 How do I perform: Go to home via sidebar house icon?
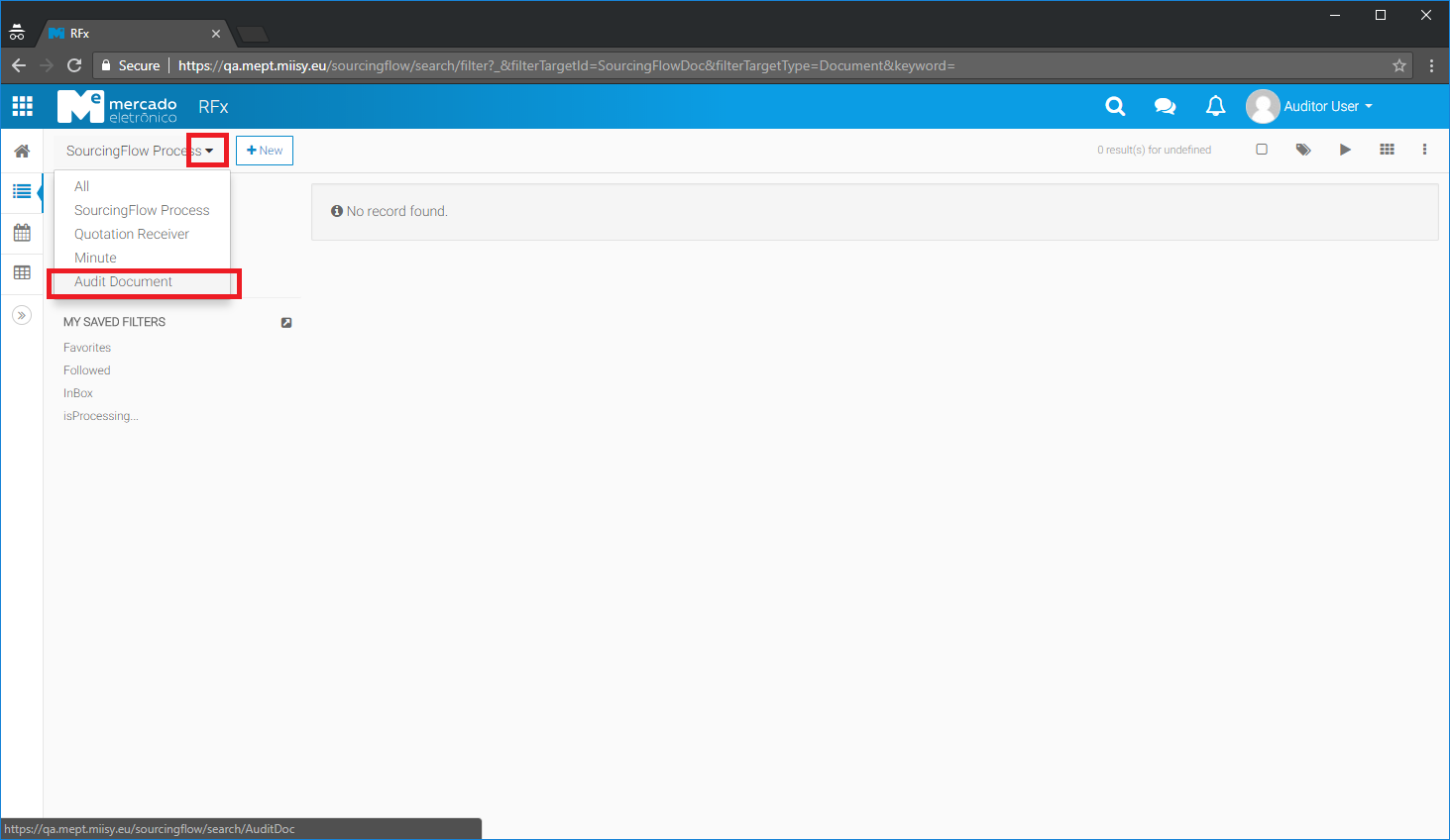[22, 152]
